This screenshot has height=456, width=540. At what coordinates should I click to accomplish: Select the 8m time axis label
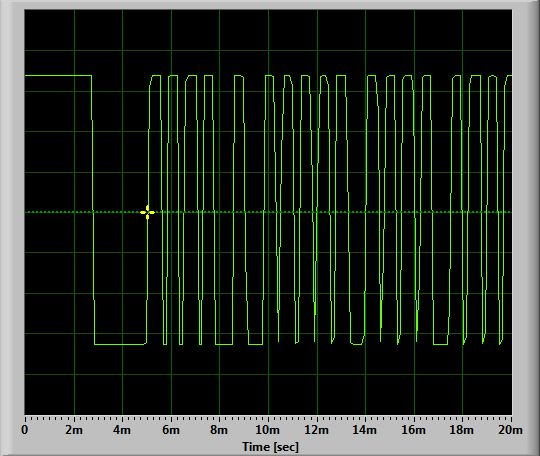[x=219, y=430]
